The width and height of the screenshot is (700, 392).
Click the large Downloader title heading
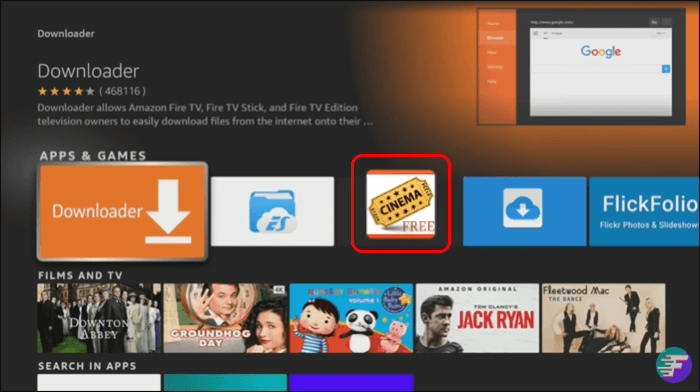(x=88, y=71)
